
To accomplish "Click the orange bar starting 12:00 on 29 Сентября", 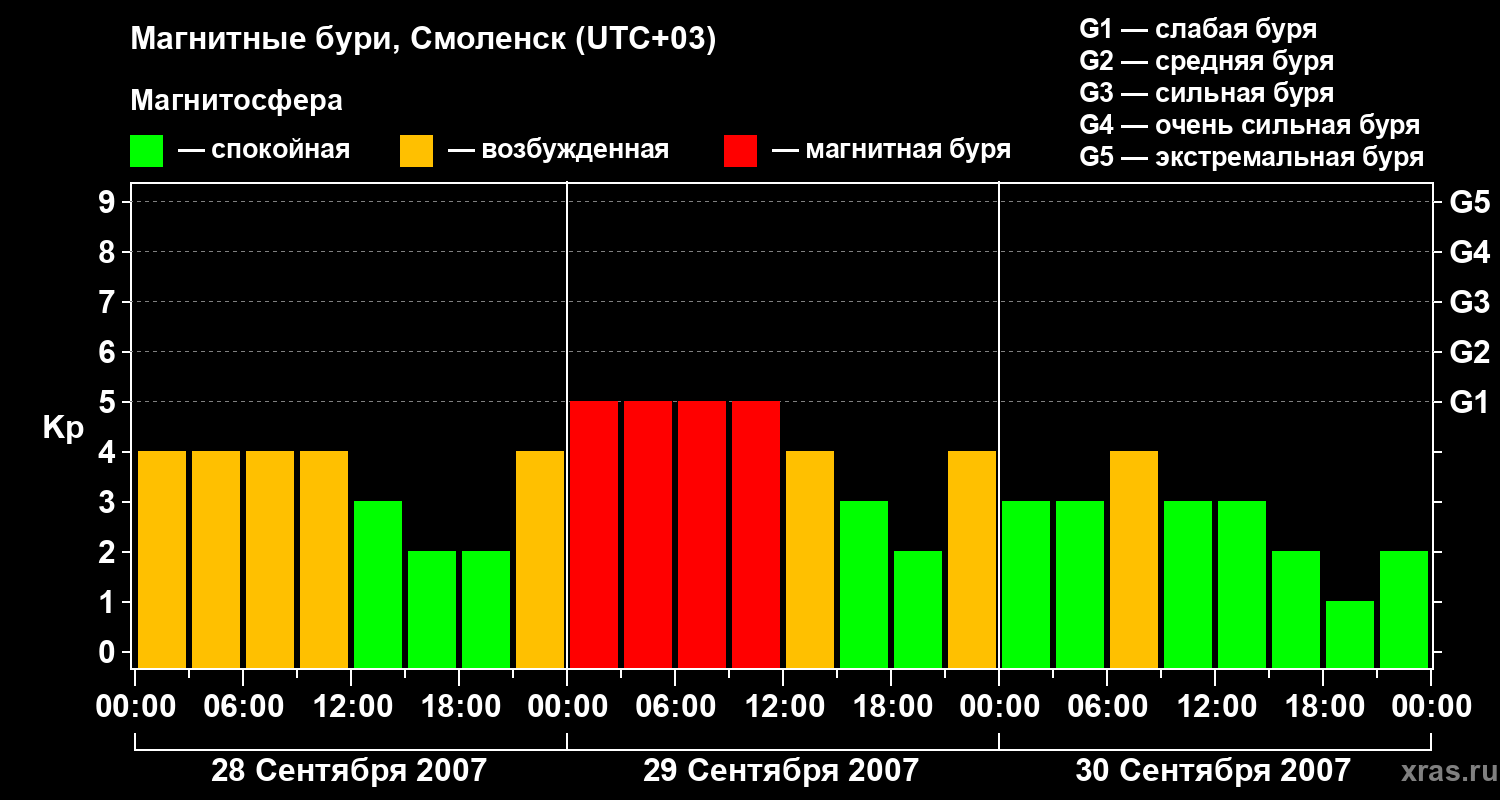I will pyautogui.click(x=810, y=559).
